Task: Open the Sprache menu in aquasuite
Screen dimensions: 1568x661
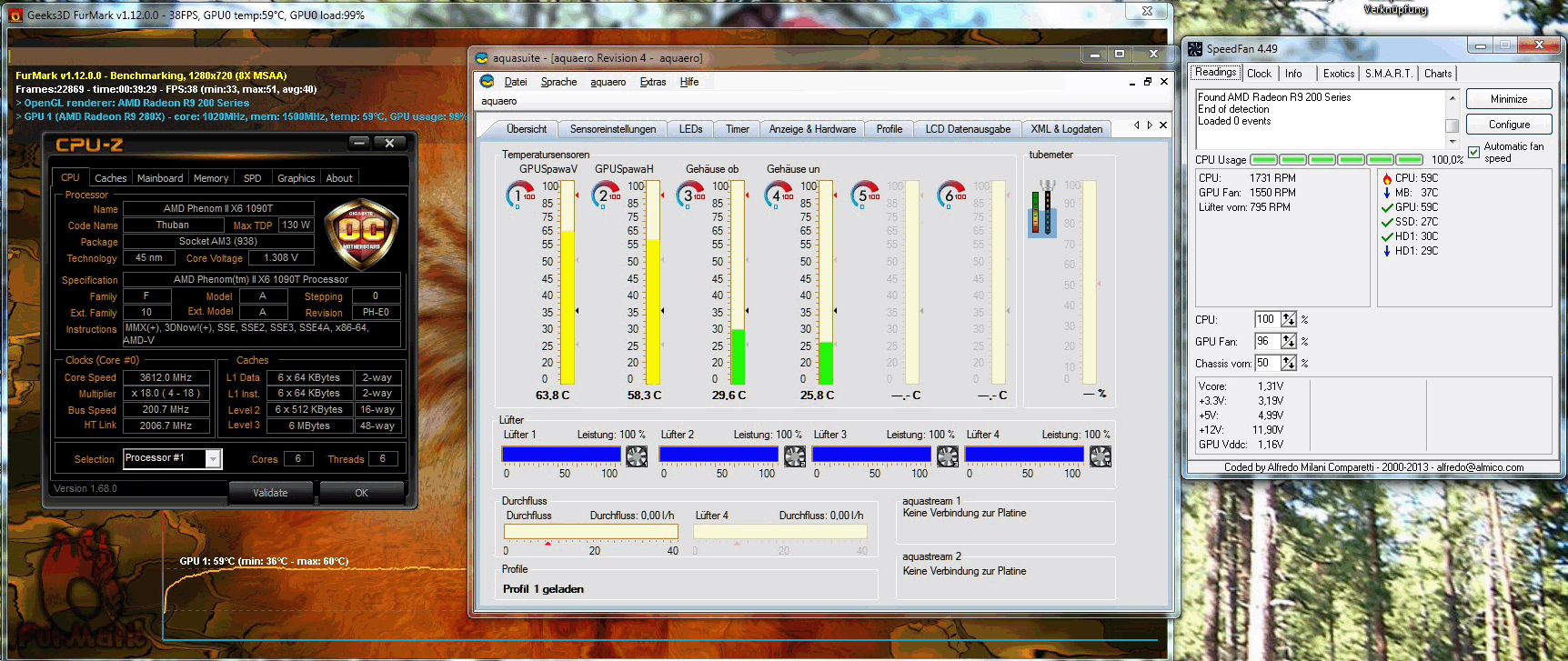Action: (558, 82)
